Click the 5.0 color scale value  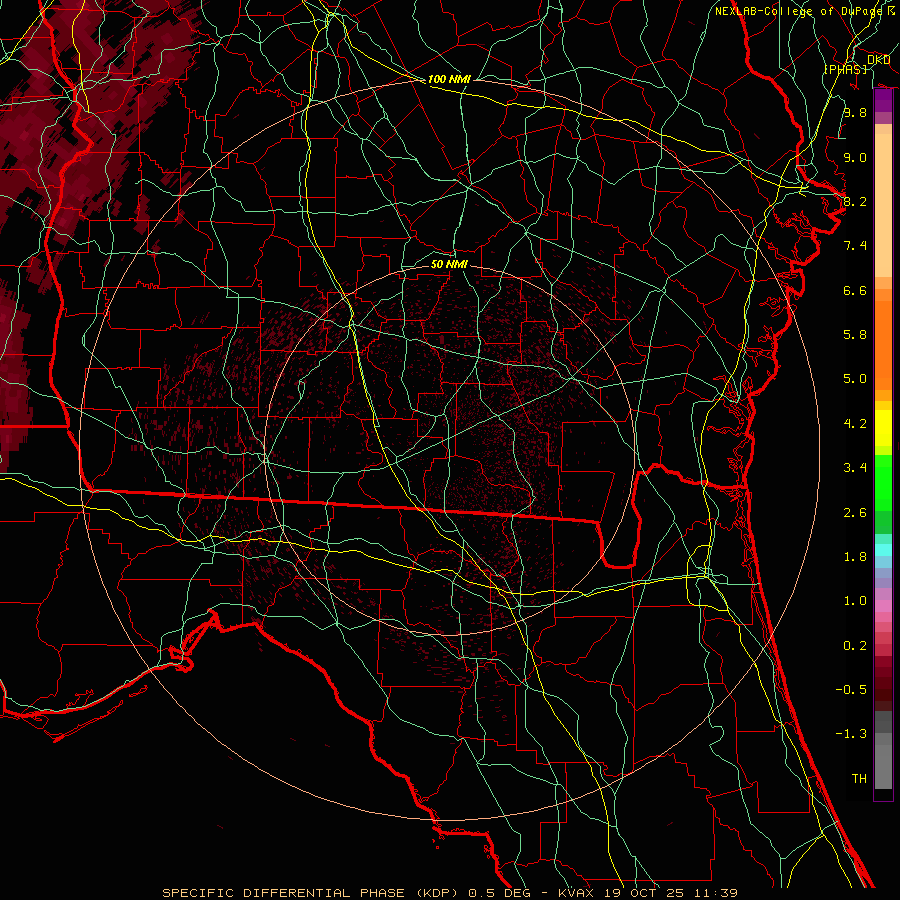tap(855, 379)
